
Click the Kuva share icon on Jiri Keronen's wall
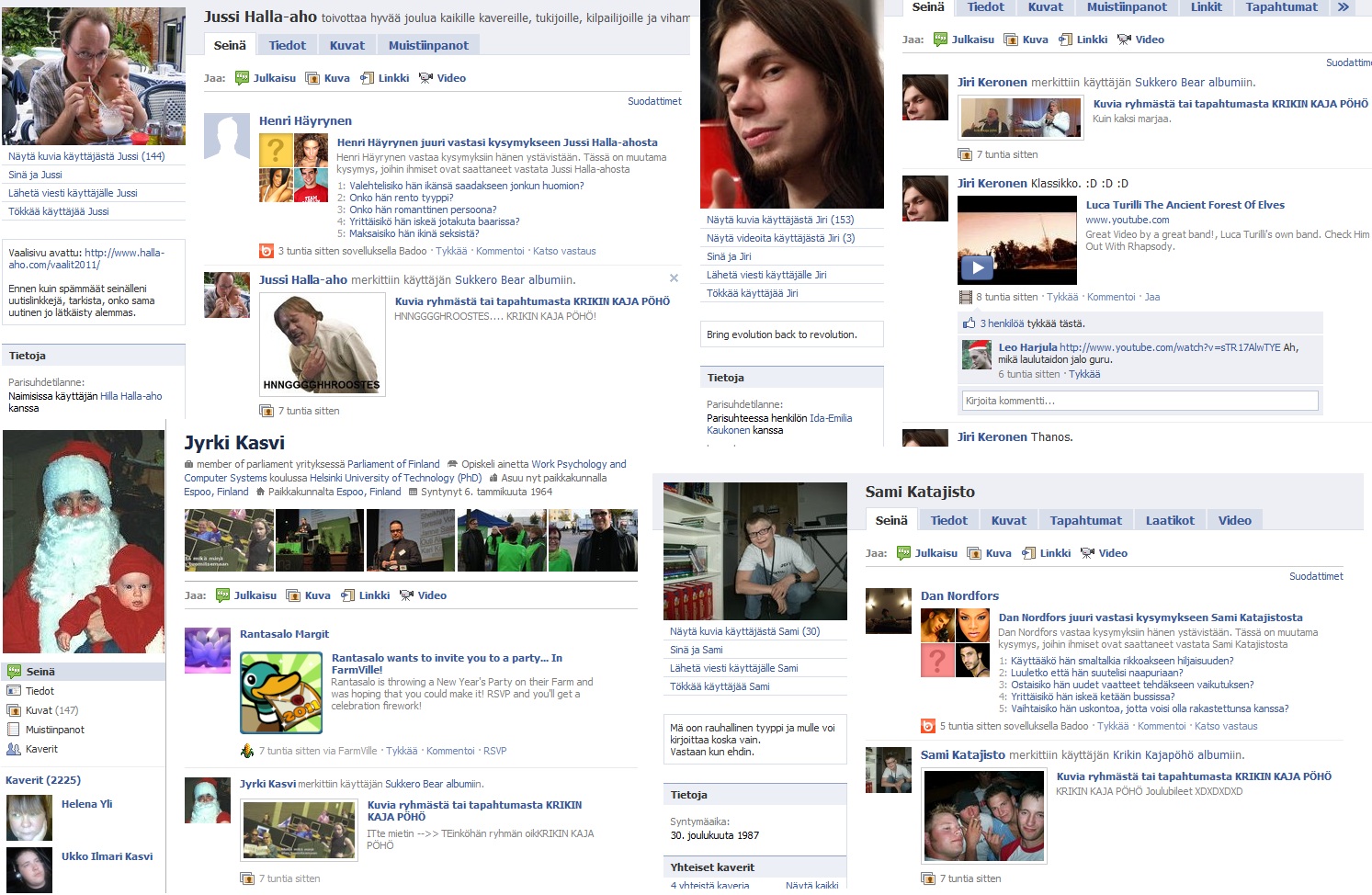(1011, 40)
